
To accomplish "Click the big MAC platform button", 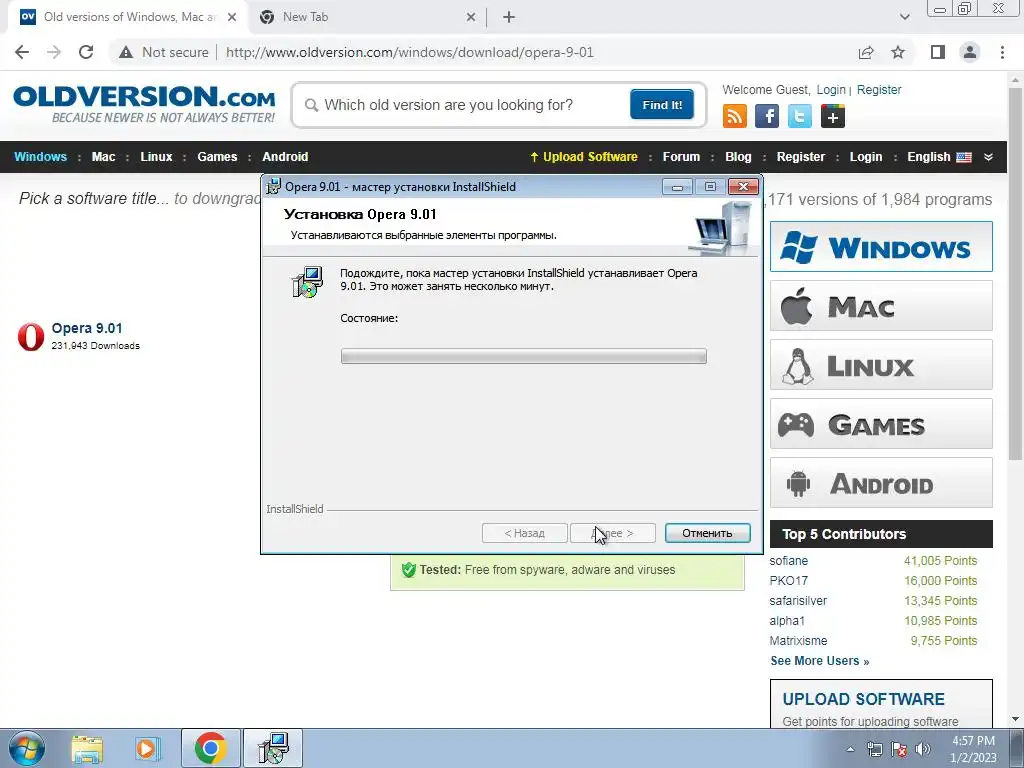I will (x=881, y=306).
